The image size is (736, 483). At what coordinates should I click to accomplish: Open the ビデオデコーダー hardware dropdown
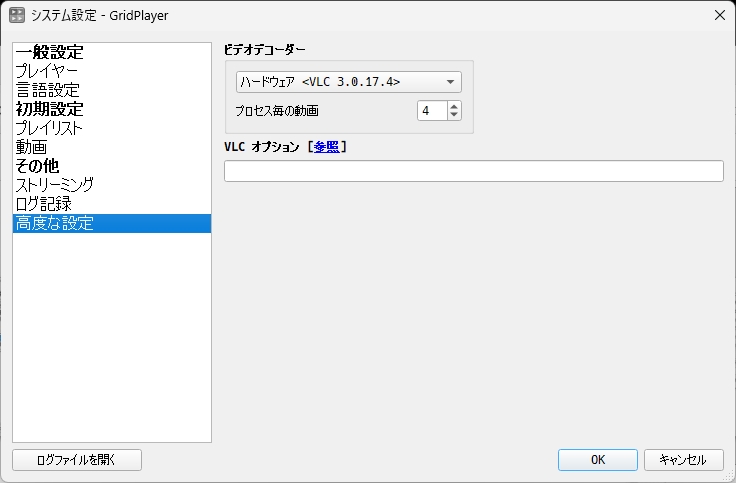348,82
